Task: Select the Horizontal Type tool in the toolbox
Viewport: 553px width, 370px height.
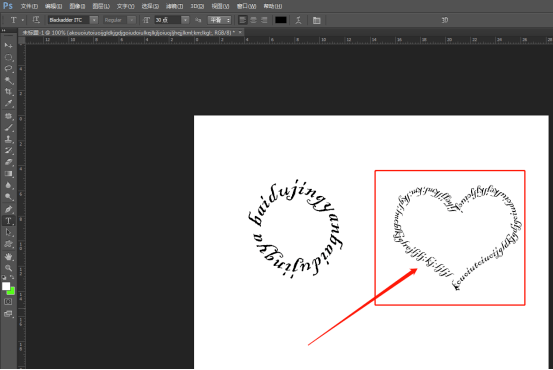Action: [x=8, y=221]
